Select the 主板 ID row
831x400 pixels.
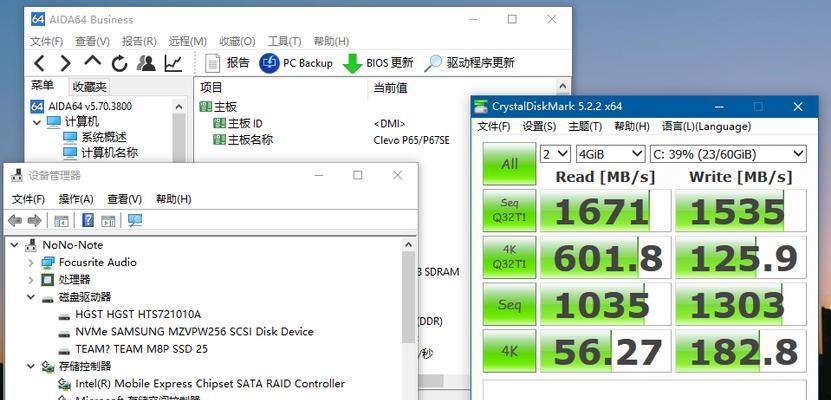(237, 123)
